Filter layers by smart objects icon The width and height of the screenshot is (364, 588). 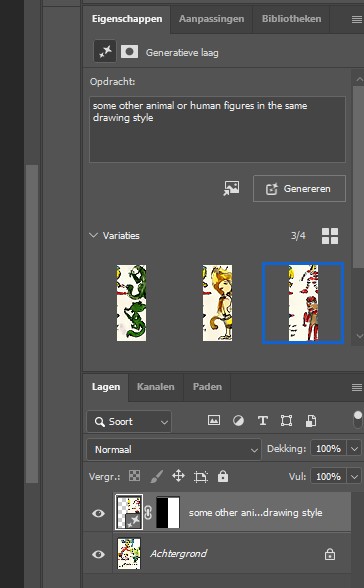tap(311, 421)
